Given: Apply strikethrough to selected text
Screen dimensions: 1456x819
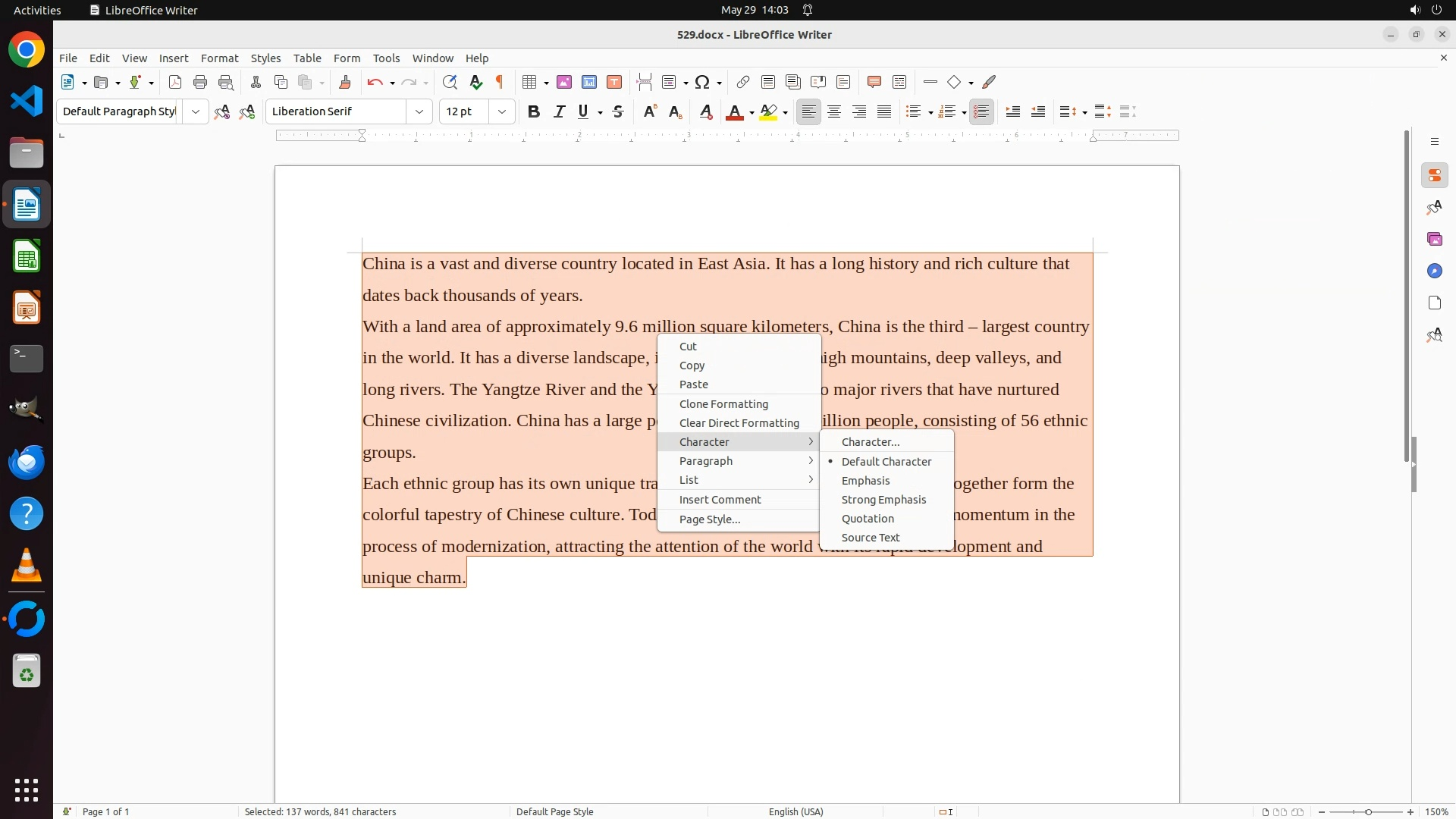Looking at the screenshot, I should pyautogui.click(x=618, y=111).
